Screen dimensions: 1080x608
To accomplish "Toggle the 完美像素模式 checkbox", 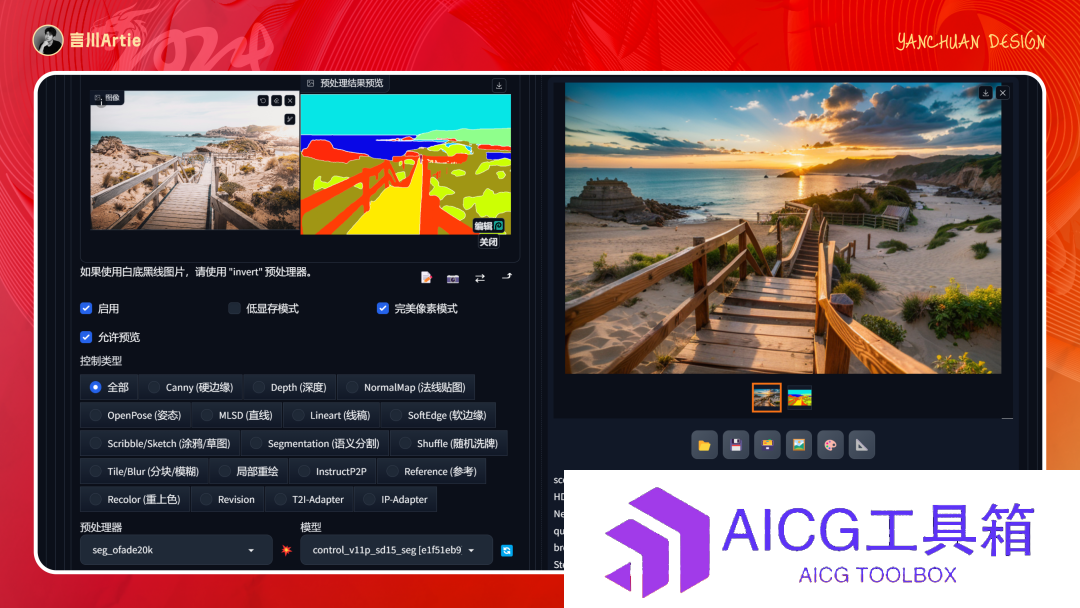I will click(x=383, y=308).
